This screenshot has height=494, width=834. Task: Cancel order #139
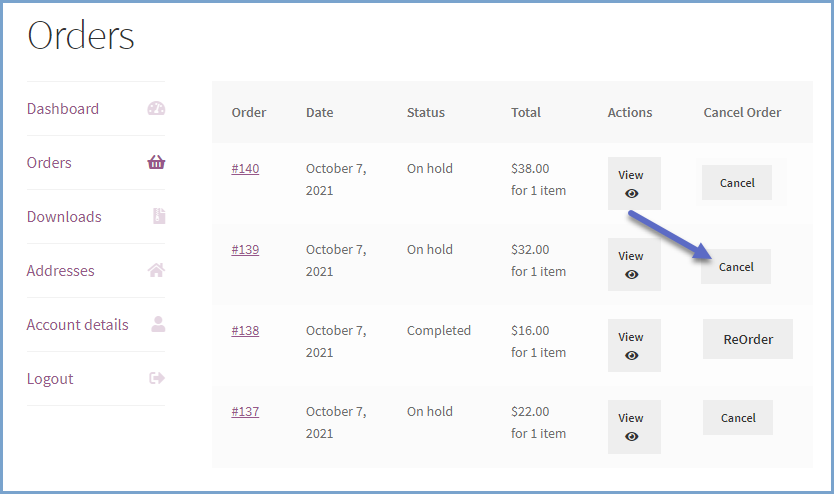[736, 267]
